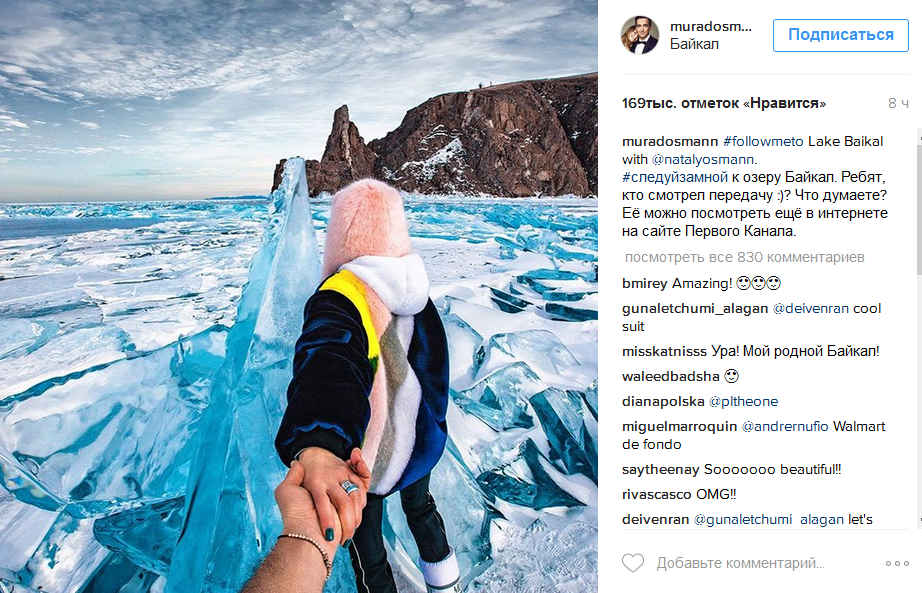
Task: Click the post timestamp 8 ч
Action: (898, 104)
